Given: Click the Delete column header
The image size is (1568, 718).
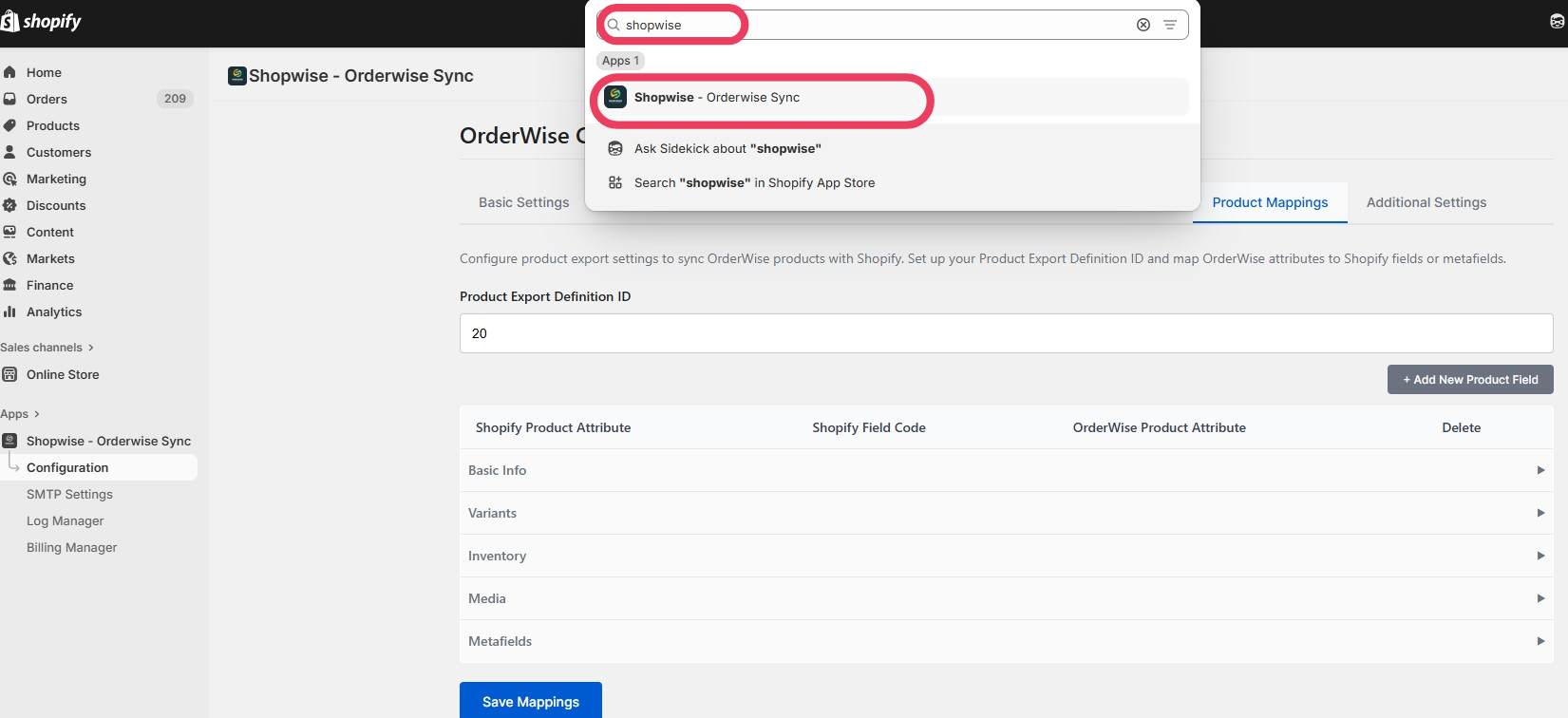Looking at the screenshot, I should 1462,427.
